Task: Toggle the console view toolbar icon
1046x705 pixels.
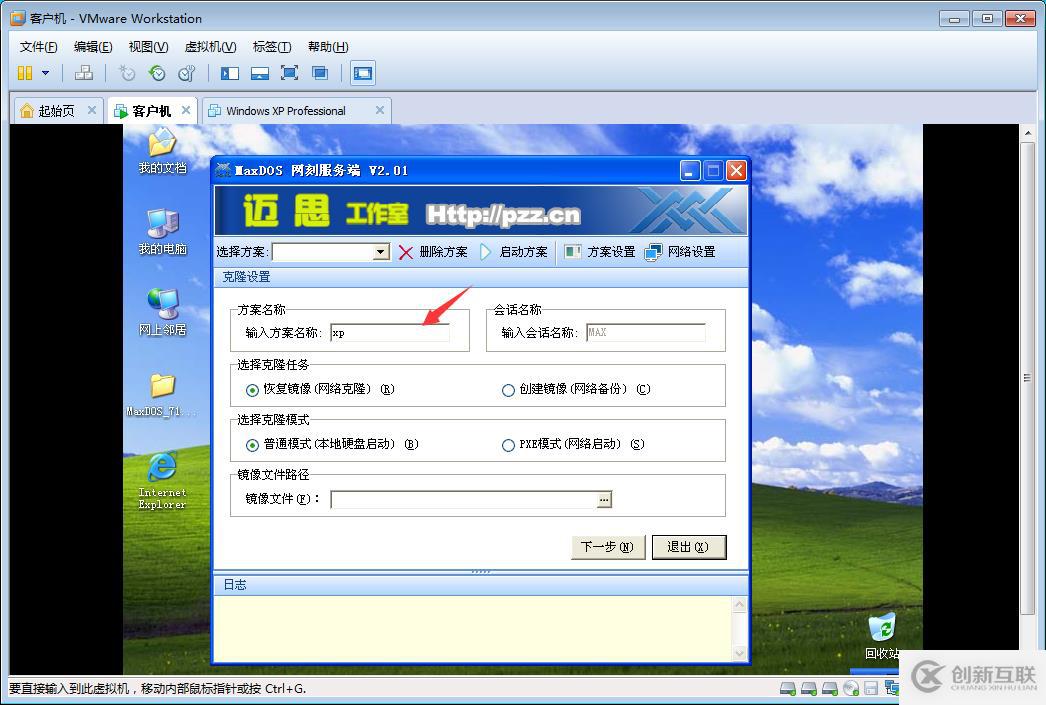Action: pyautogui.click(x=363, y=73)
